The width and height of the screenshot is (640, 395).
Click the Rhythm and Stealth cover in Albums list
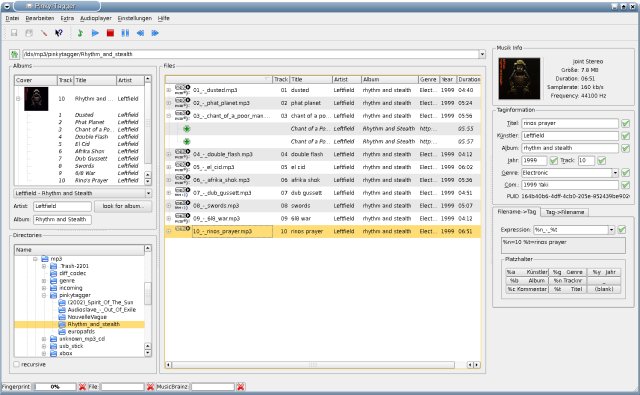[x=36, y=98]
